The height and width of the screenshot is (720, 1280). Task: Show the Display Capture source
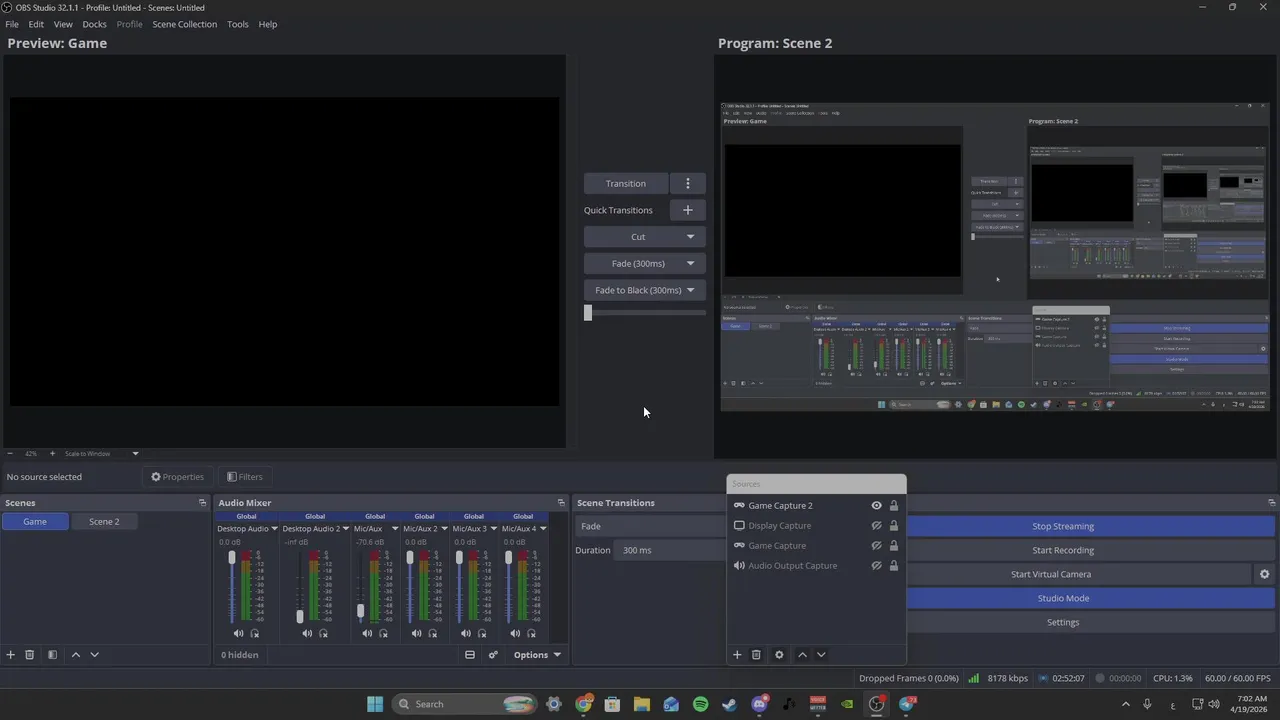point(876,526)
